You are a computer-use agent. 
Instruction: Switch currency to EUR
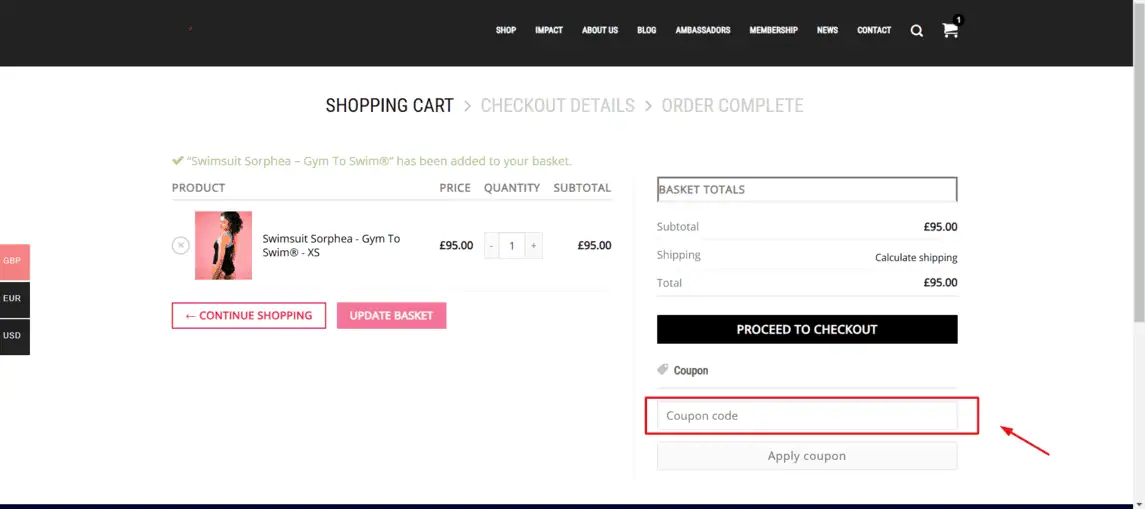click(15, 299)
